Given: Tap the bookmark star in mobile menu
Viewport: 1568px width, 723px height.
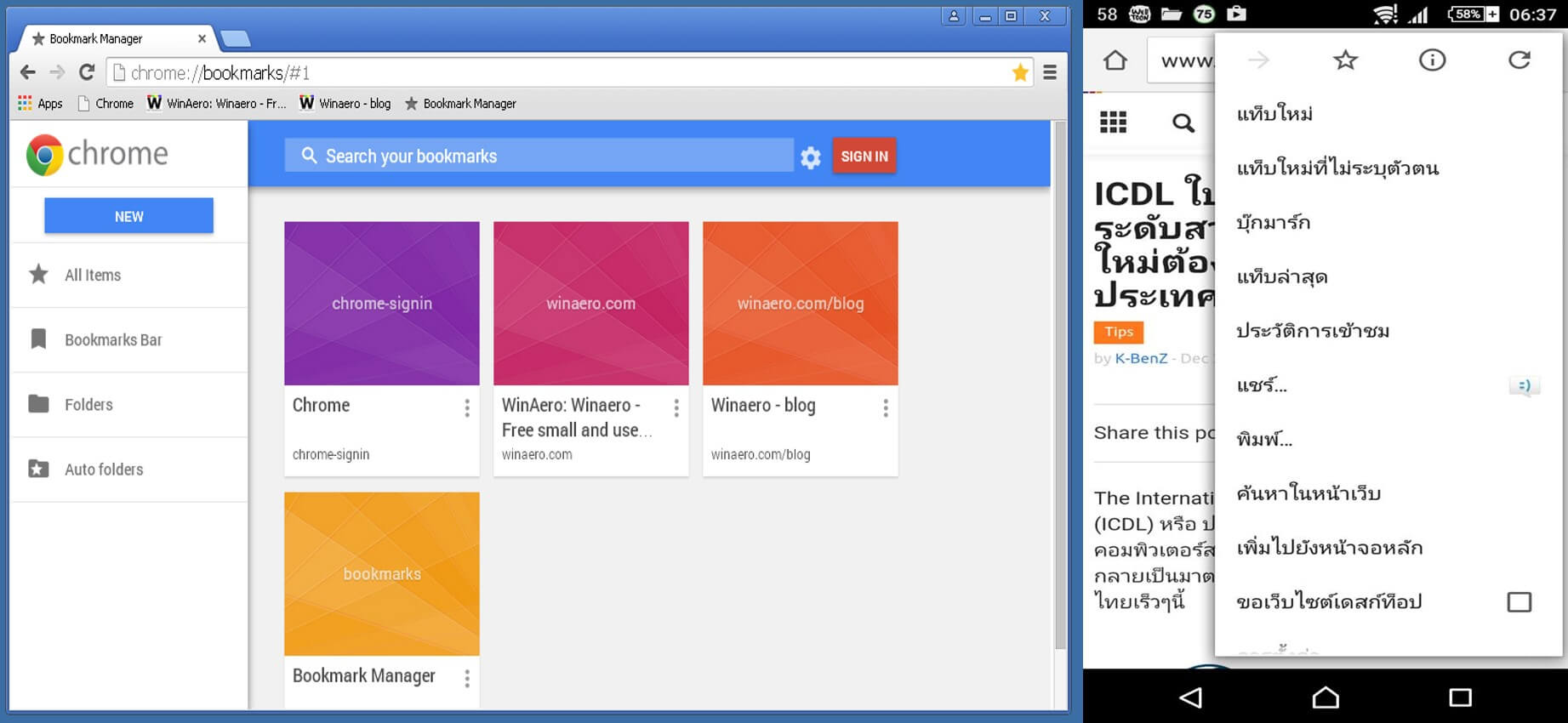Looking at the screenshot, I should (x=1345, y=60).
